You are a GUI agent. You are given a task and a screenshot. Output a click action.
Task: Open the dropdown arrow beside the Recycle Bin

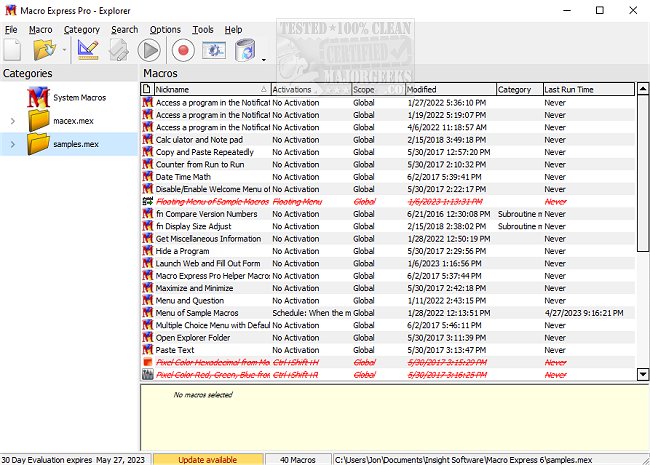264,60
